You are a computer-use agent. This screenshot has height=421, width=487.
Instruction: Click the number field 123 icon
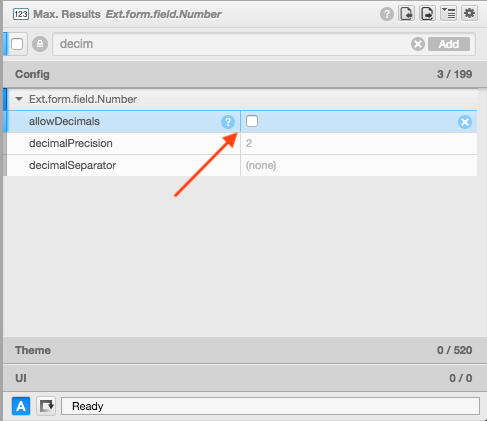[21, 14]
